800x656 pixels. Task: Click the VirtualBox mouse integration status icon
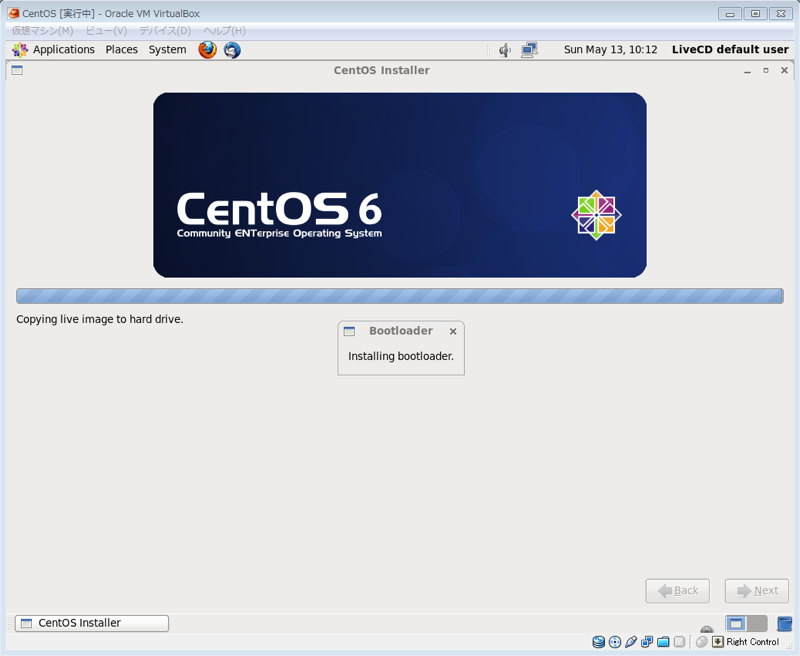click(702, 642)
